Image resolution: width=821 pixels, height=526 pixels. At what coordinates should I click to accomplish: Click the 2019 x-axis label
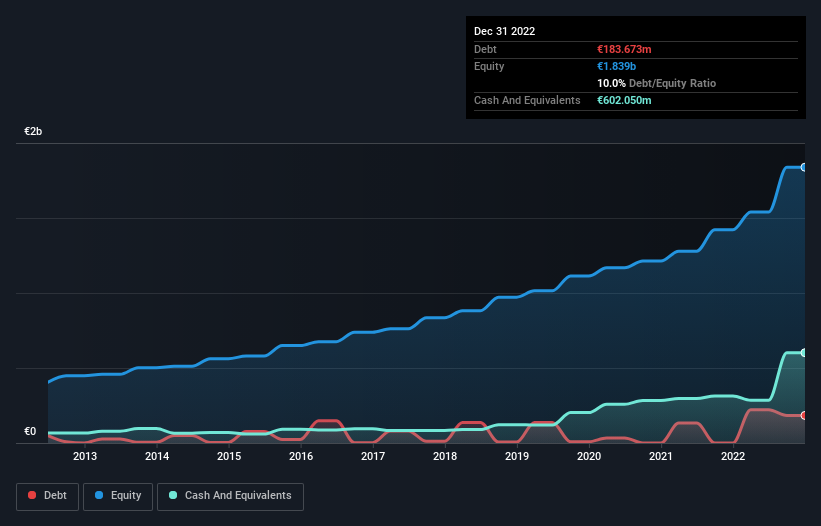coord(517,456)
